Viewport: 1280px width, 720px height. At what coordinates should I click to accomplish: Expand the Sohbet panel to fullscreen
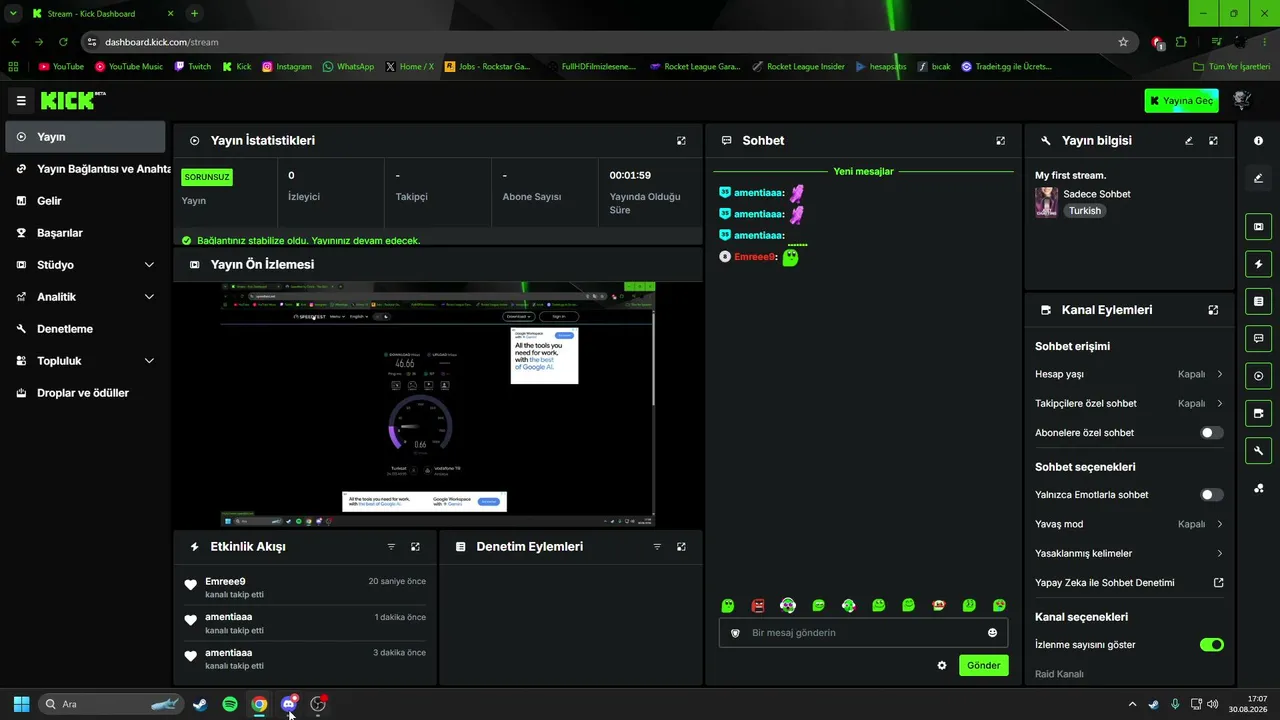click(1000, 141)
